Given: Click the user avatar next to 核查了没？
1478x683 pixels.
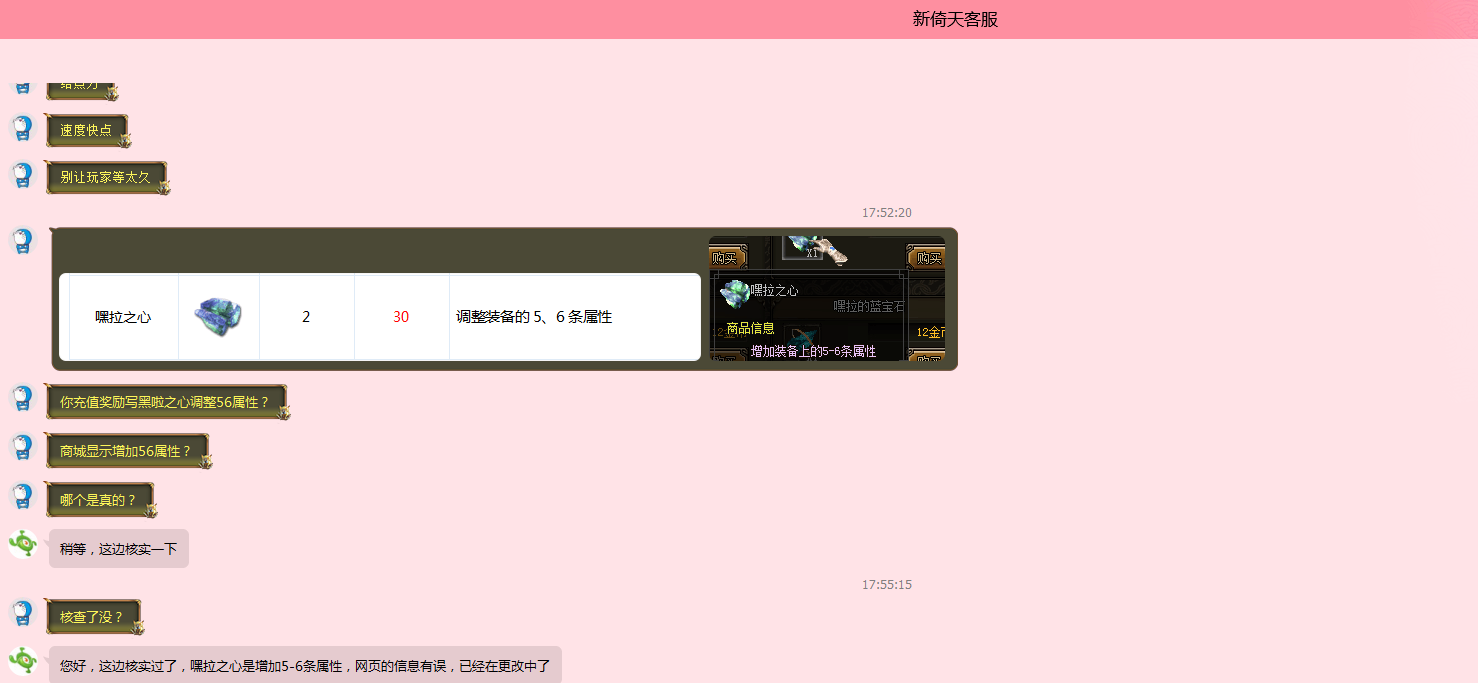Looking at the screenshot, I should 22,613.
